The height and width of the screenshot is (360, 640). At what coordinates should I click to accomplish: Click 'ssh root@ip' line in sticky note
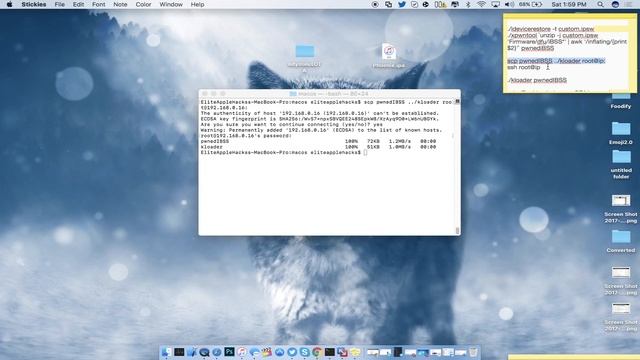point(524,67)
